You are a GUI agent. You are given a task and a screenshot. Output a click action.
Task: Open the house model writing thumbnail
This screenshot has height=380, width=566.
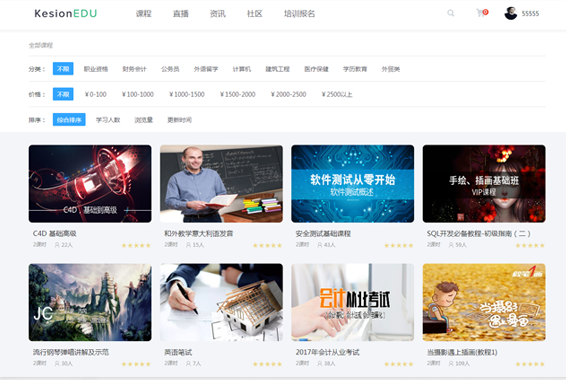[x=222, y=302]
